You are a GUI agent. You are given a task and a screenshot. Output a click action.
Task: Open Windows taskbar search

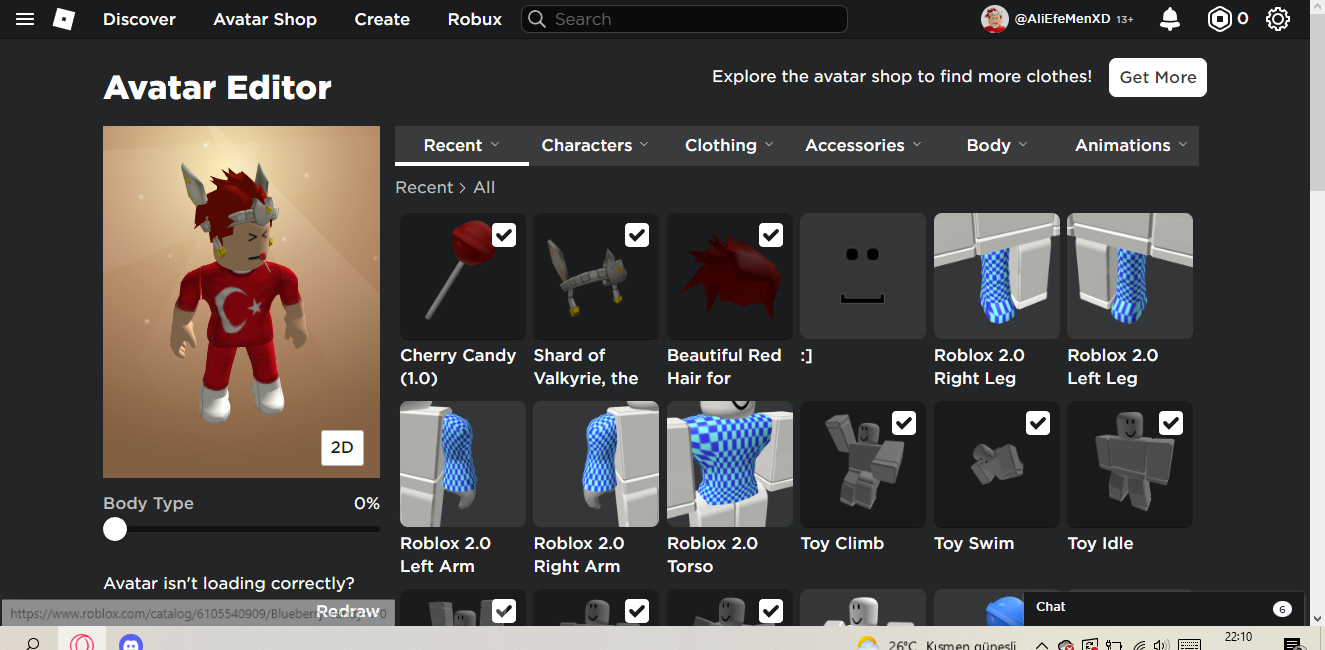32,643
